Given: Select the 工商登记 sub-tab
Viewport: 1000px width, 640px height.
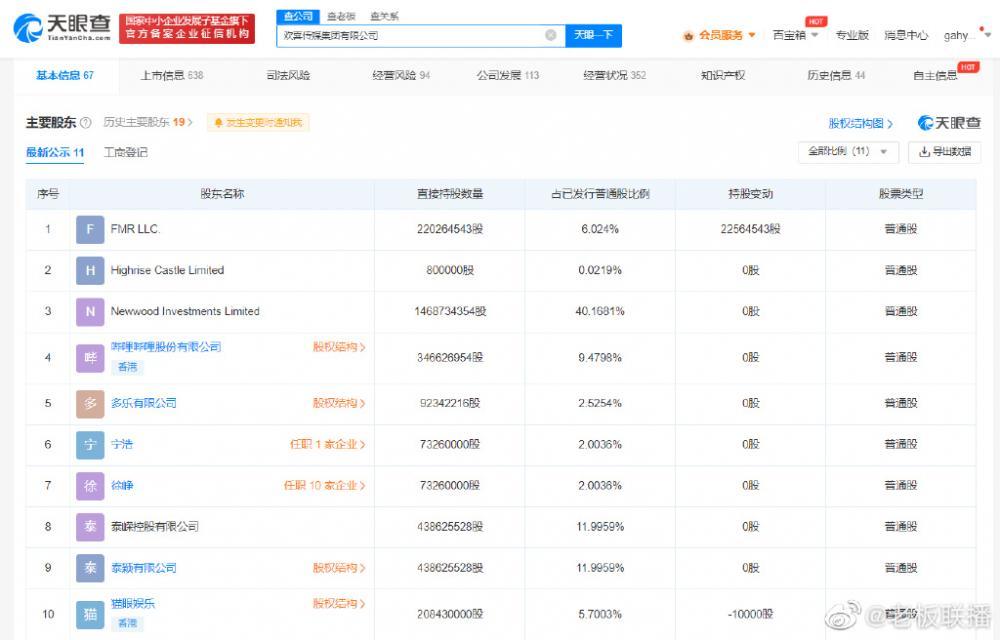Looking at the screenshot, I should 126,152.
